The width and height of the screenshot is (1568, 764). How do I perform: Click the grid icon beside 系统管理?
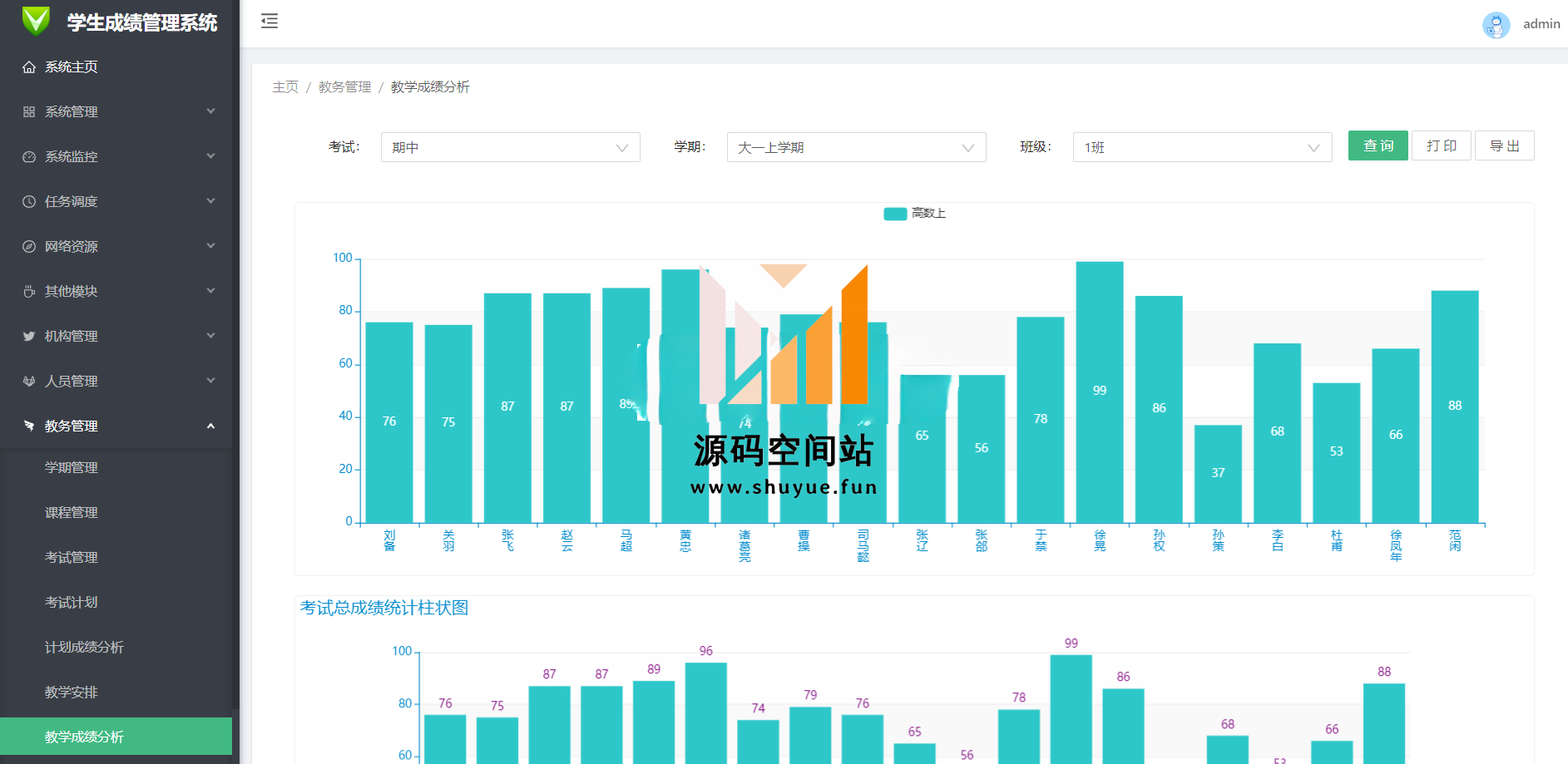pos(29,111)
